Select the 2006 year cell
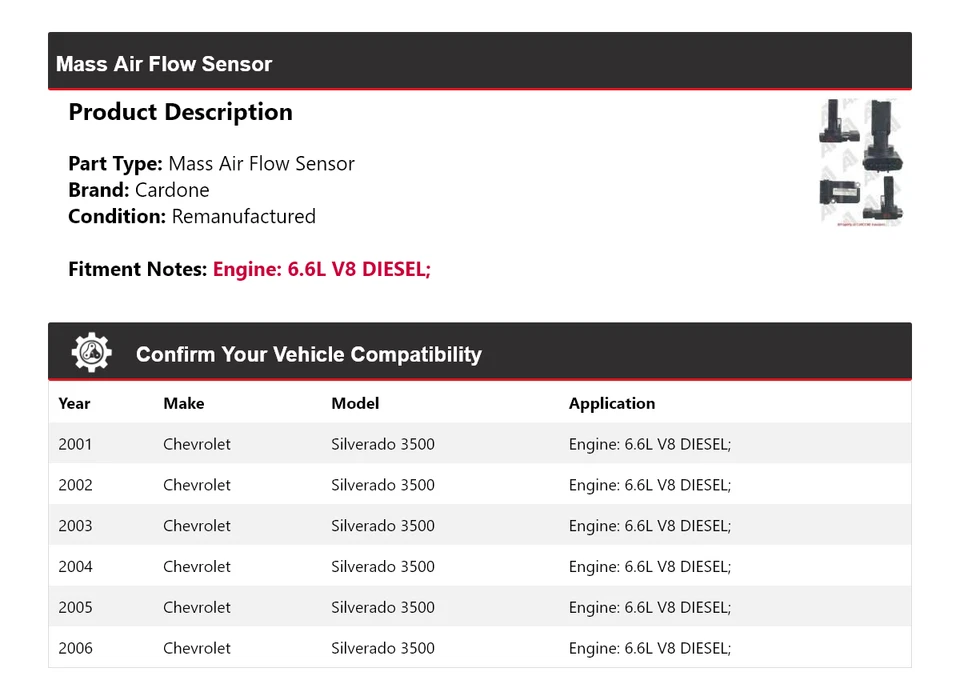This screenshot has height=700, width=960. pyautogui.click(x=75, y=648)
